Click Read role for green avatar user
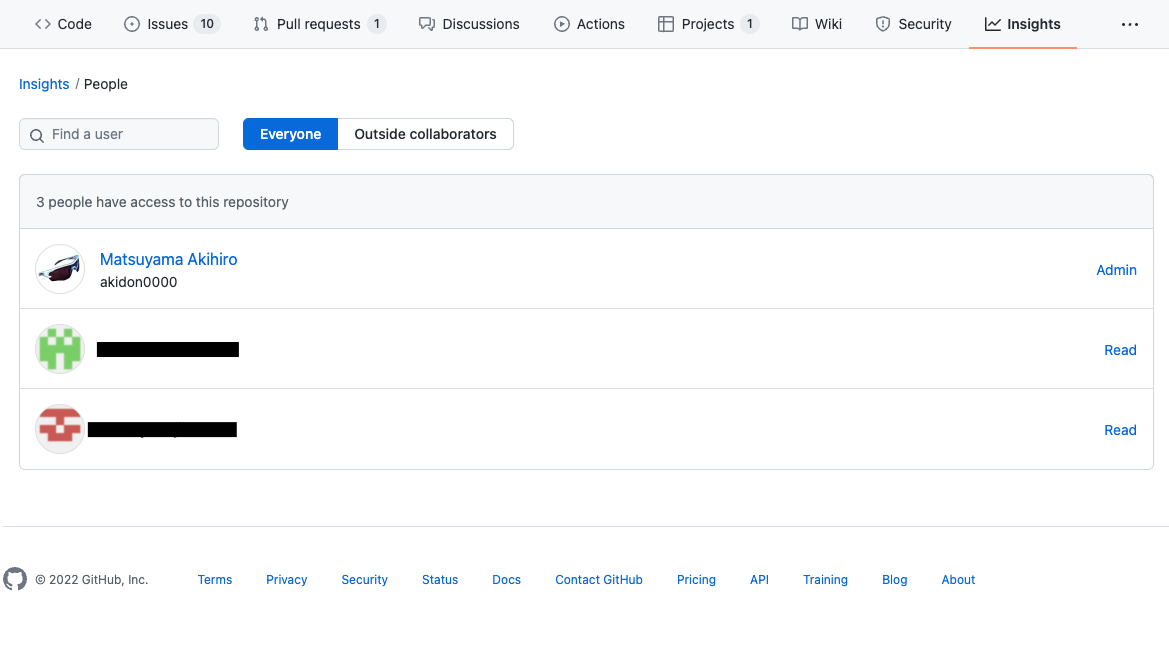 pyautogui.click(x=1120, y=350)
